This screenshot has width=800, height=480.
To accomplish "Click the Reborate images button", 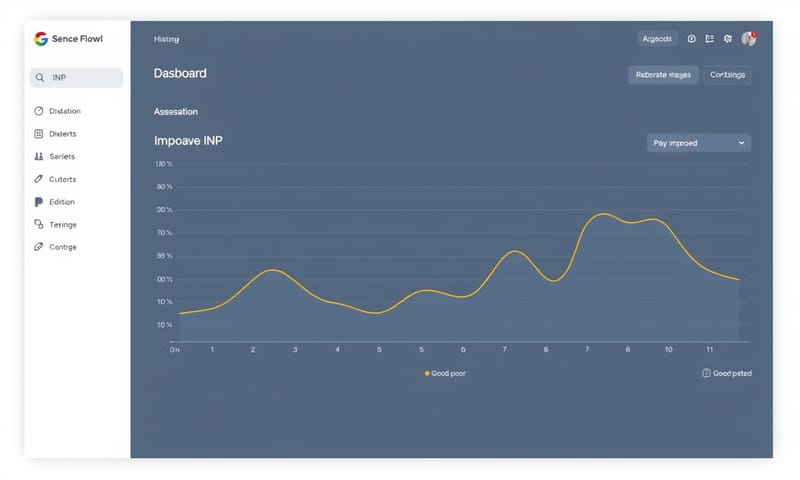I will click(x=663, y=75).
